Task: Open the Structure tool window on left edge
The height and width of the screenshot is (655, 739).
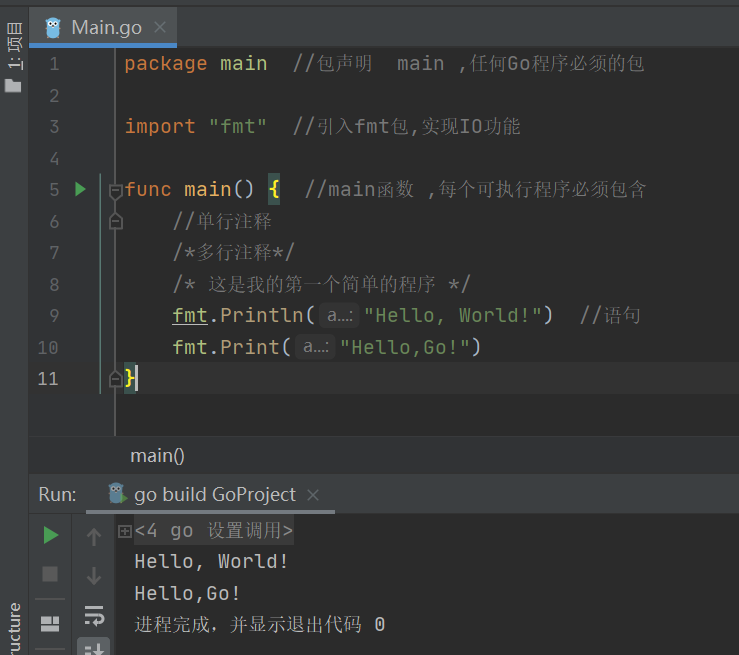Action: pyautogui.click(x=13, y=628)
